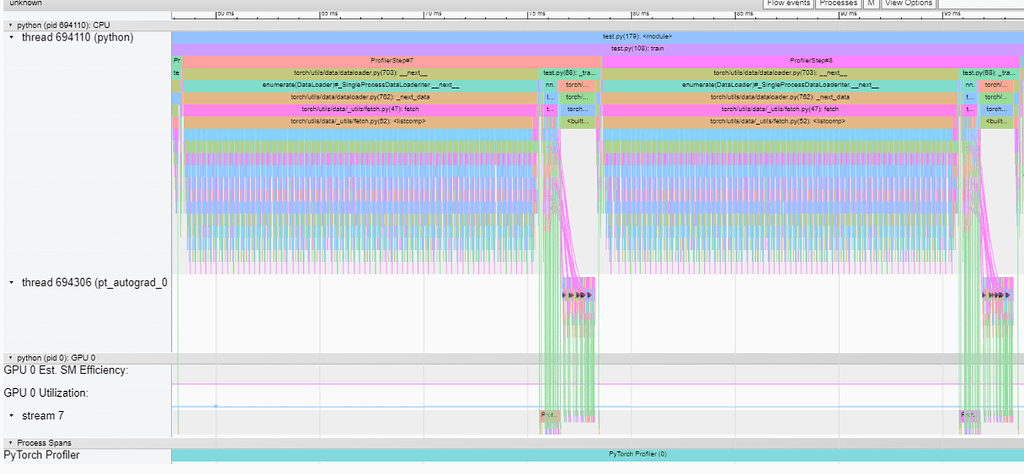Screen dimensions: 1024x474
Task: Open the View Options menu
Action: 908,3
